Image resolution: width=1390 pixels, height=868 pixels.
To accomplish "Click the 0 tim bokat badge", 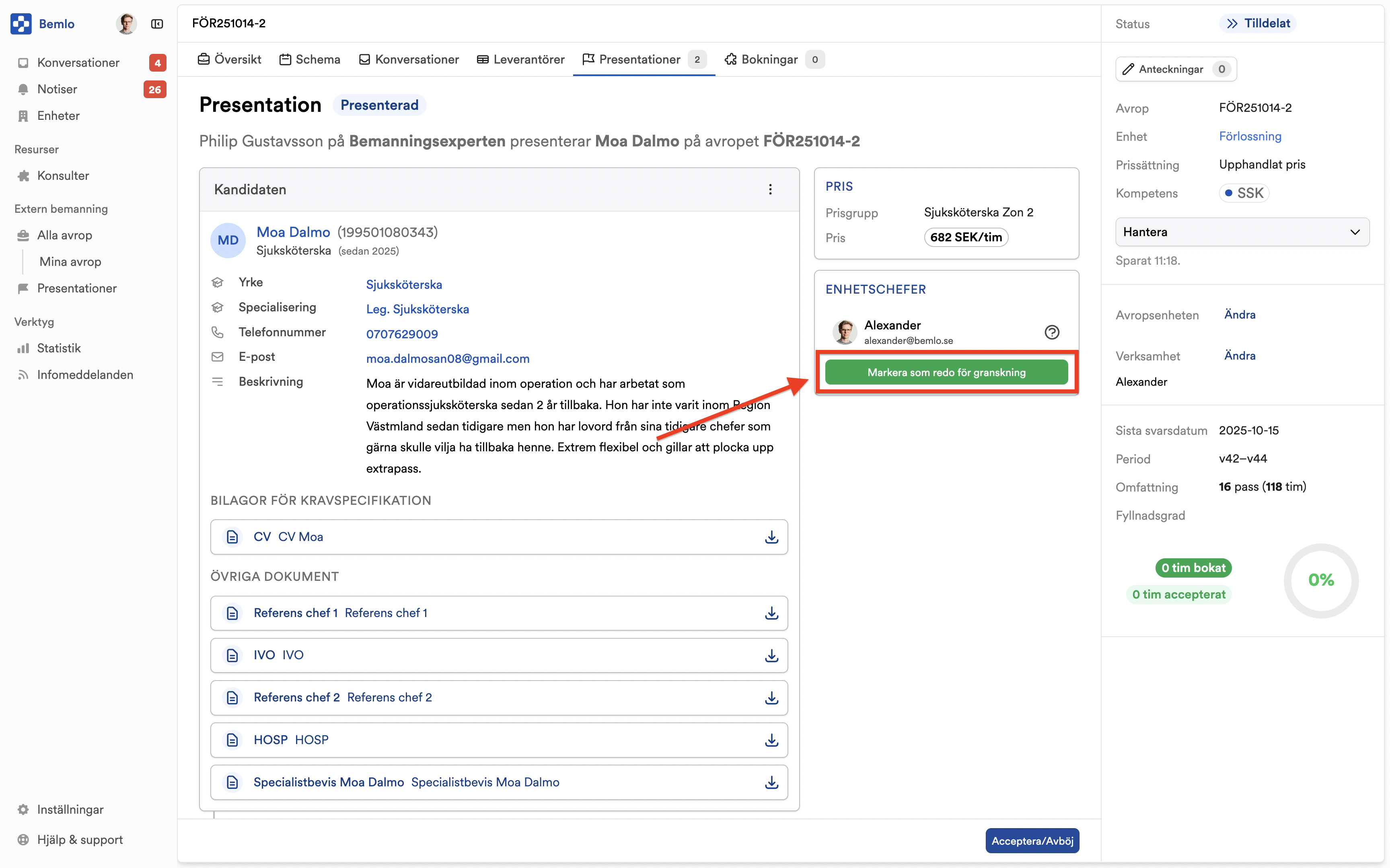I will [1193, 568].
